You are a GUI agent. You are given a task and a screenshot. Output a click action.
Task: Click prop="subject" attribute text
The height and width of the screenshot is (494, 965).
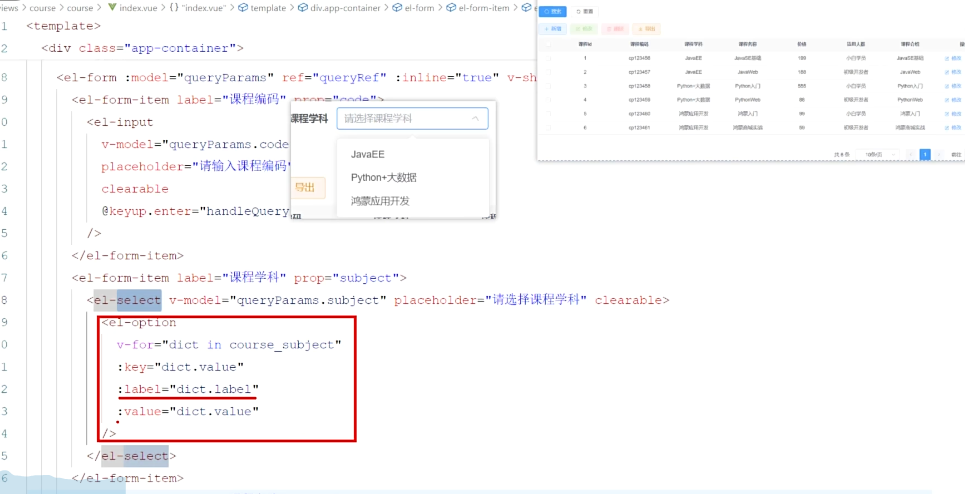coord(346,278)
